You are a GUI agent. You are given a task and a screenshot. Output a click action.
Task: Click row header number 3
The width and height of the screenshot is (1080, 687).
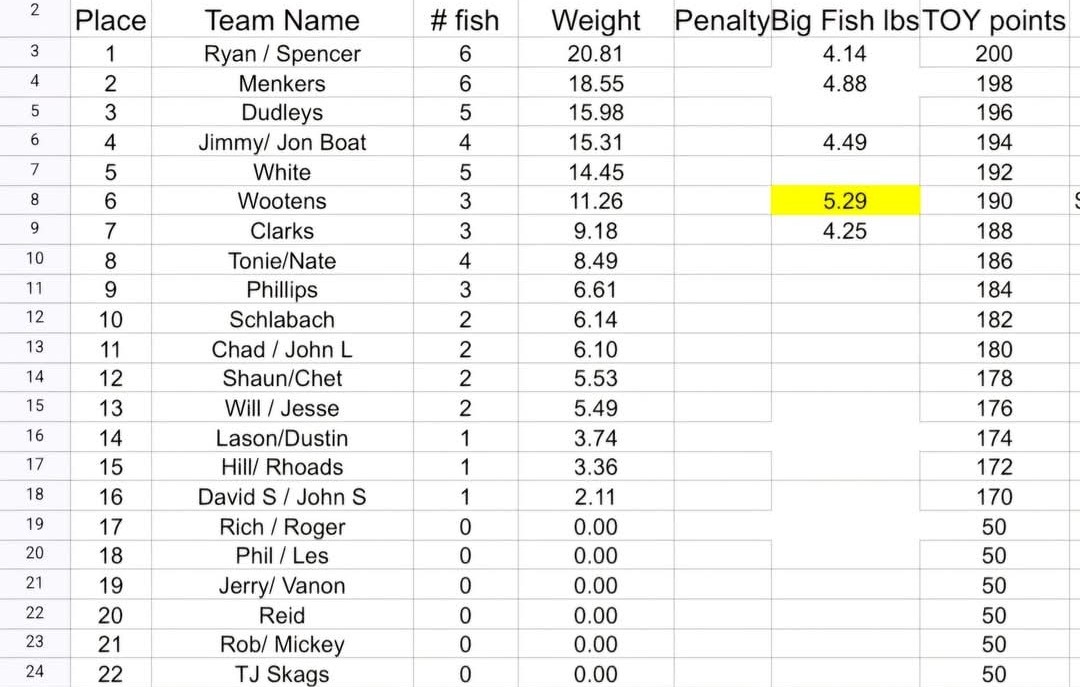35,53
